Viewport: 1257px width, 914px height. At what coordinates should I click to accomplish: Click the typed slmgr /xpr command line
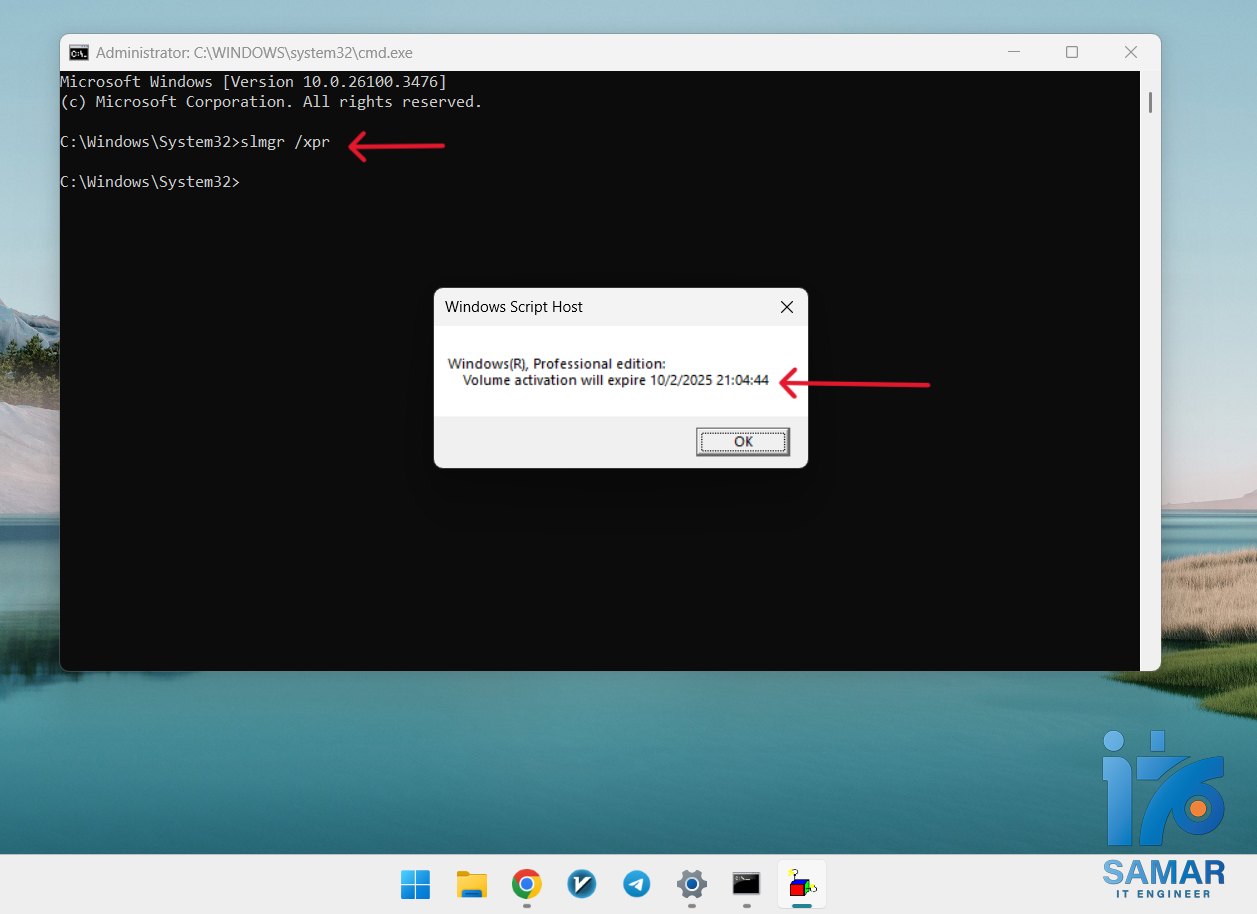pyautogui.click(x=285, y=142)
